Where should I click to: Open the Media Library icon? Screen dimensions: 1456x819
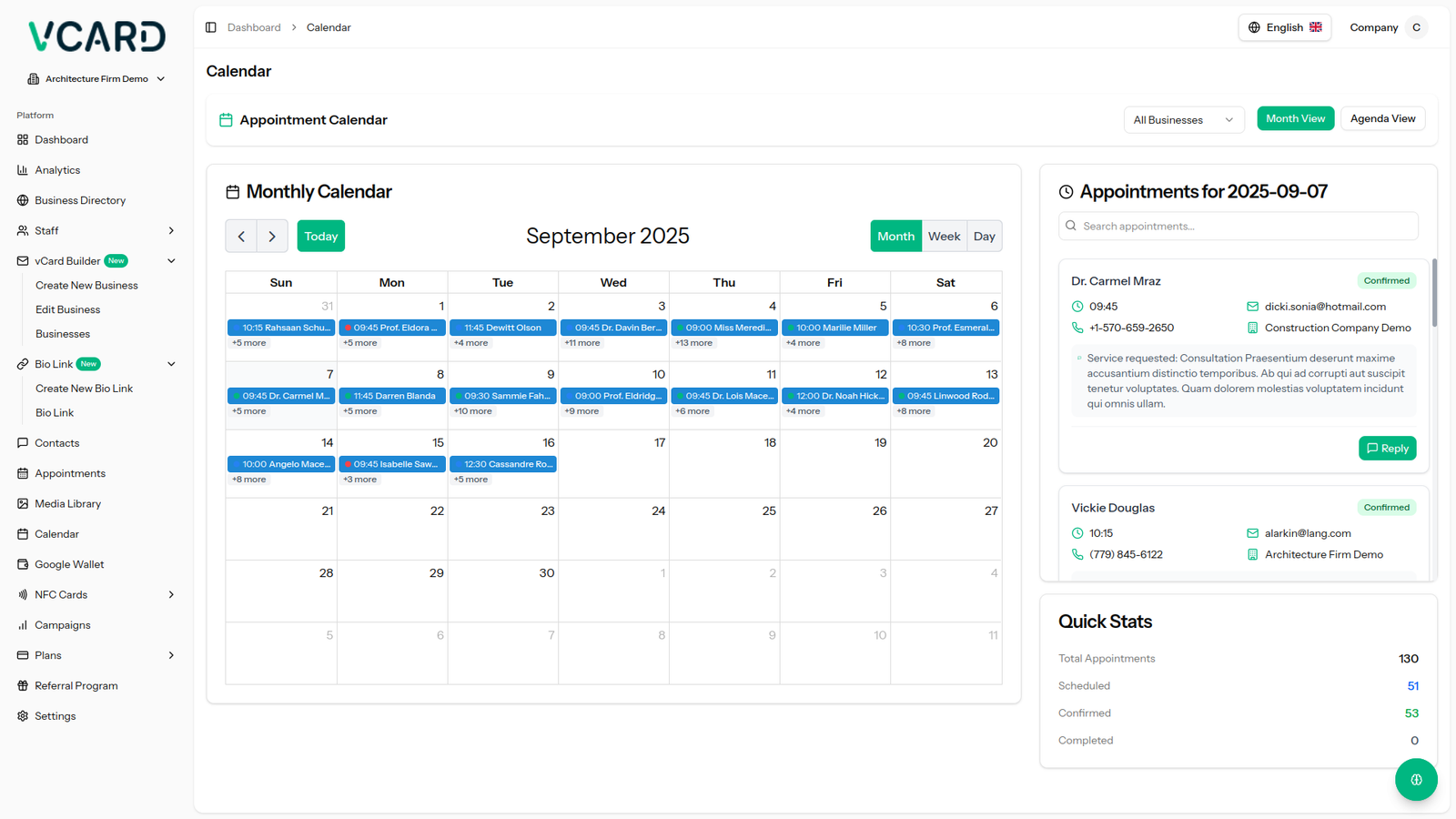click(x=23, y=503)
